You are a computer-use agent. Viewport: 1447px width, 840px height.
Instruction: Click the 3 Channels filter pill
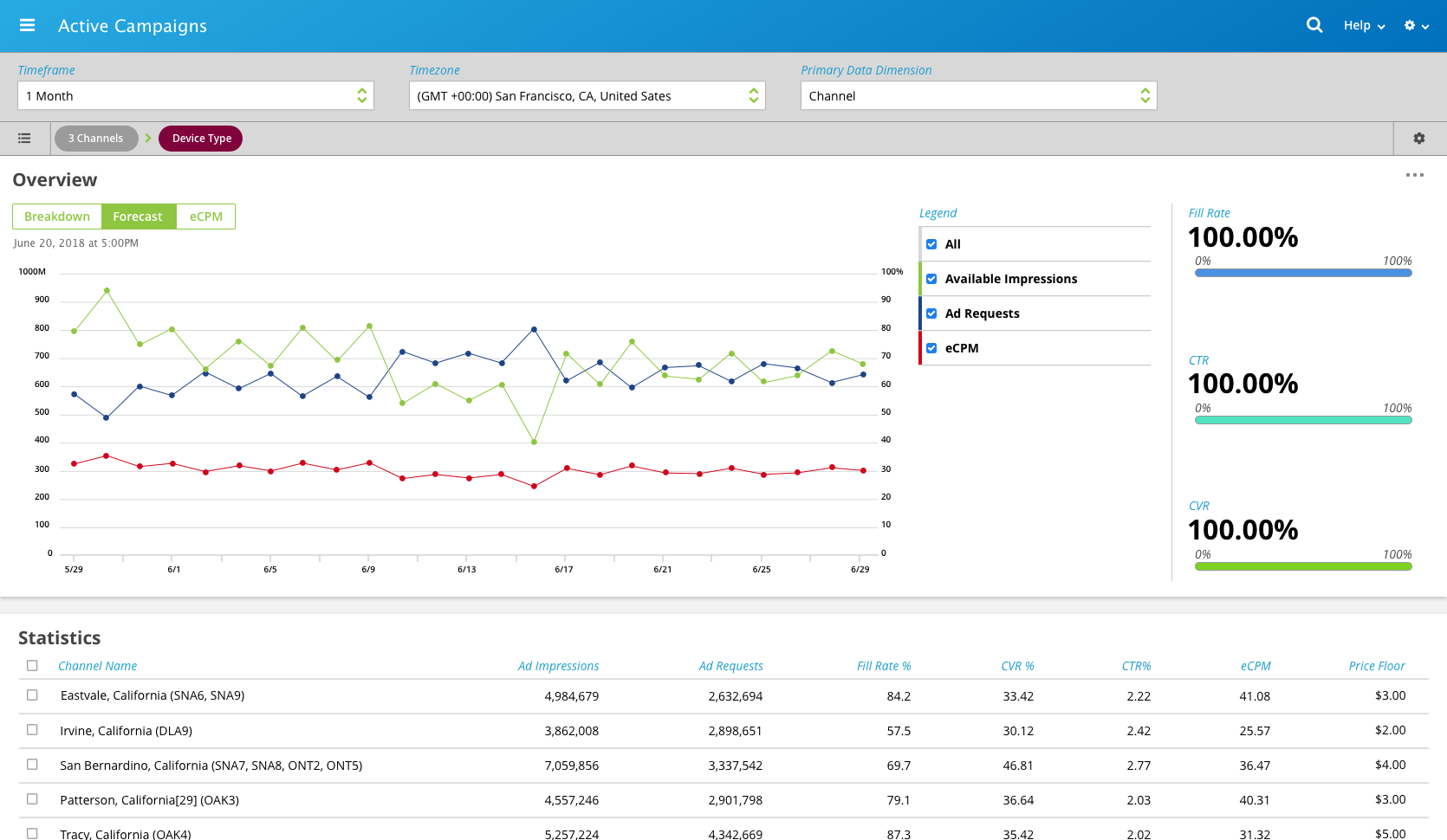point(96,139)
